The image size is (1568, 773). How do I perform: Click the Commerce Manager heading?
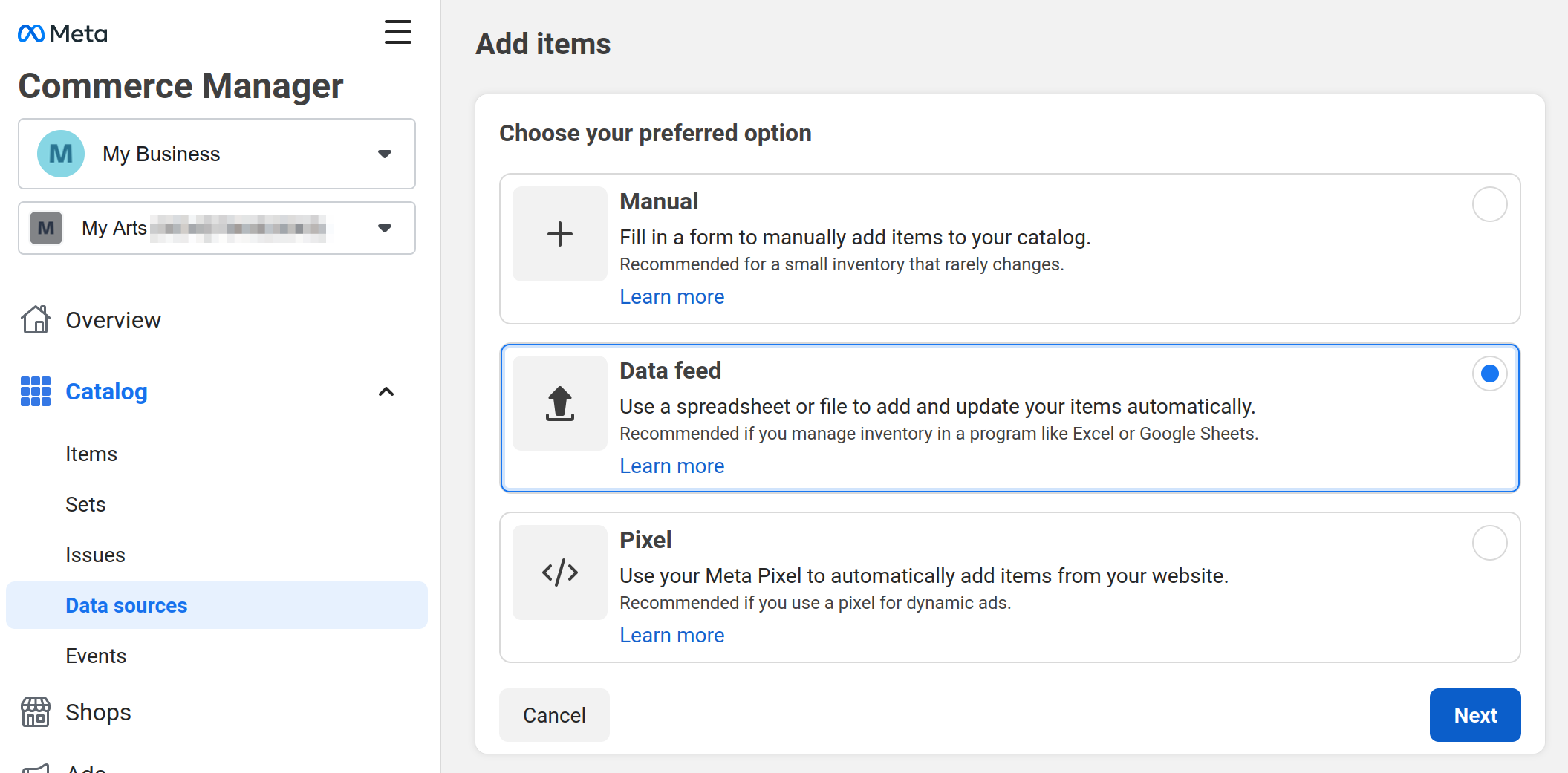(x=180, y=85)
